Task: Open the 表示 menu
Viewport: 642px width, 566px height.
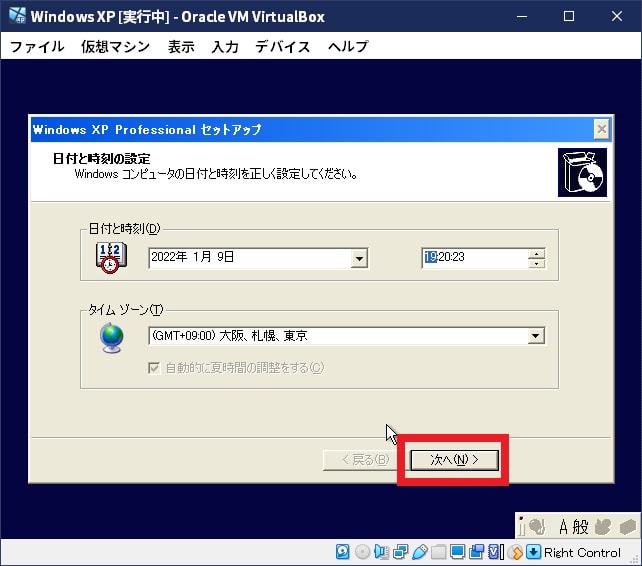Action: [x=181, y=46]
